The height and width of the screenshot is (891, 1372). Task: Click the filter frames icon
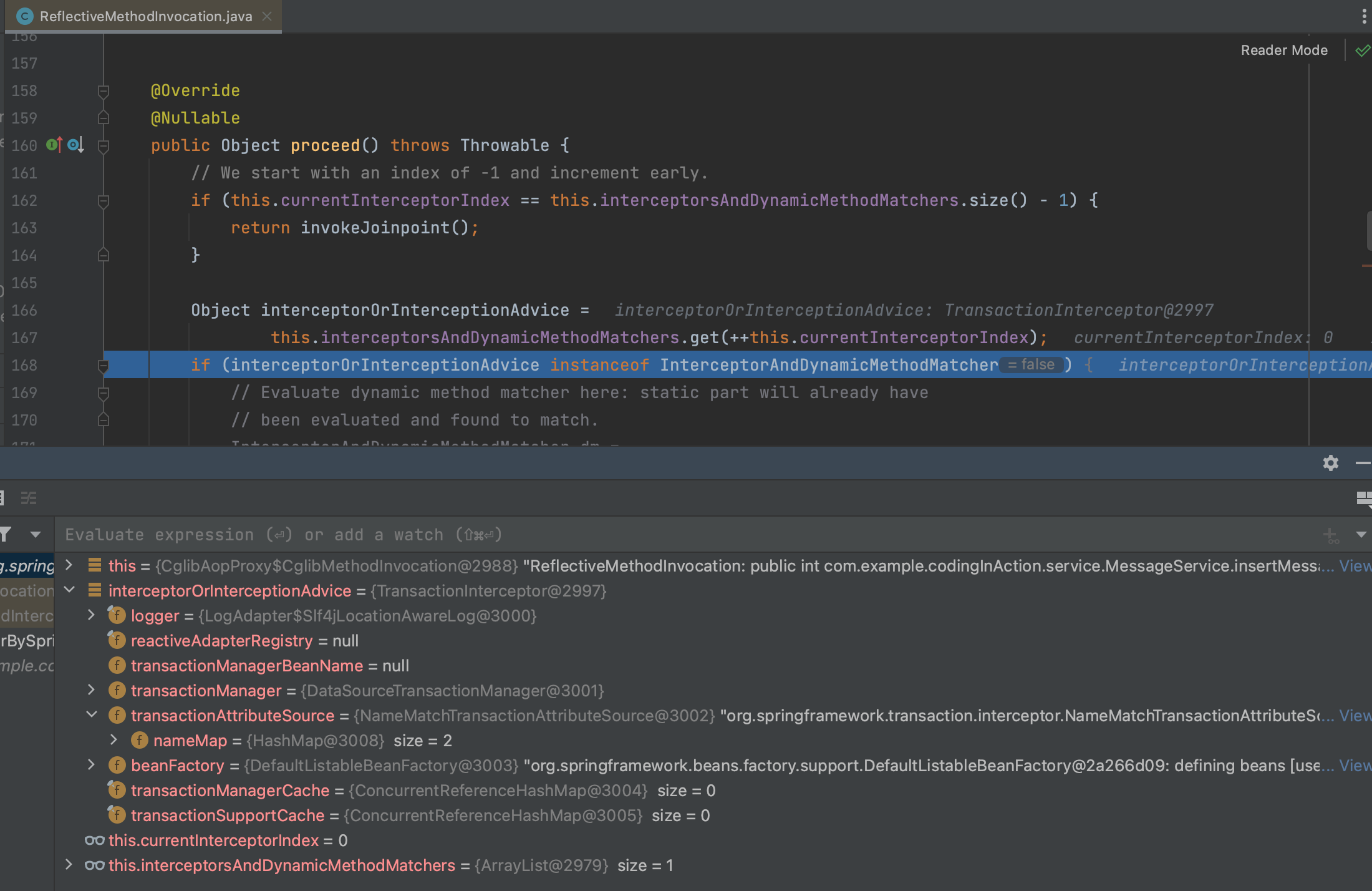click(6, 535)
